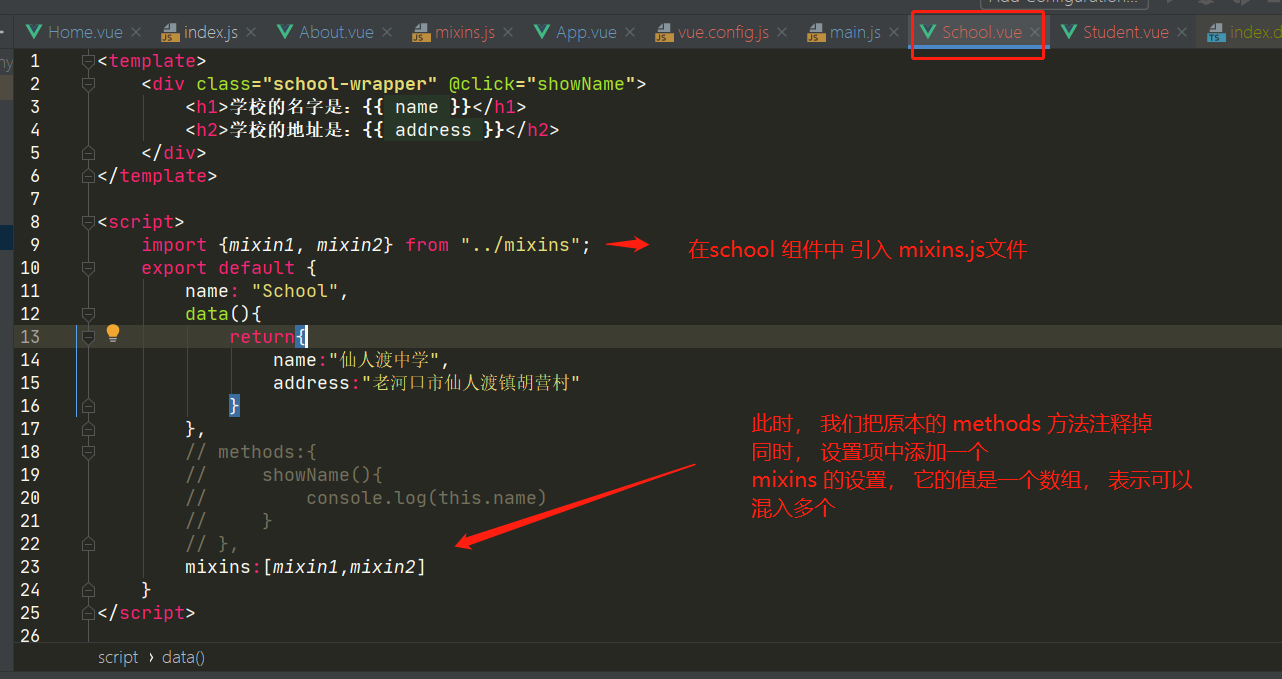This screenshot has height=679, width=1282.
Task: Close the App.vue tab
Action: click(632, 33)
